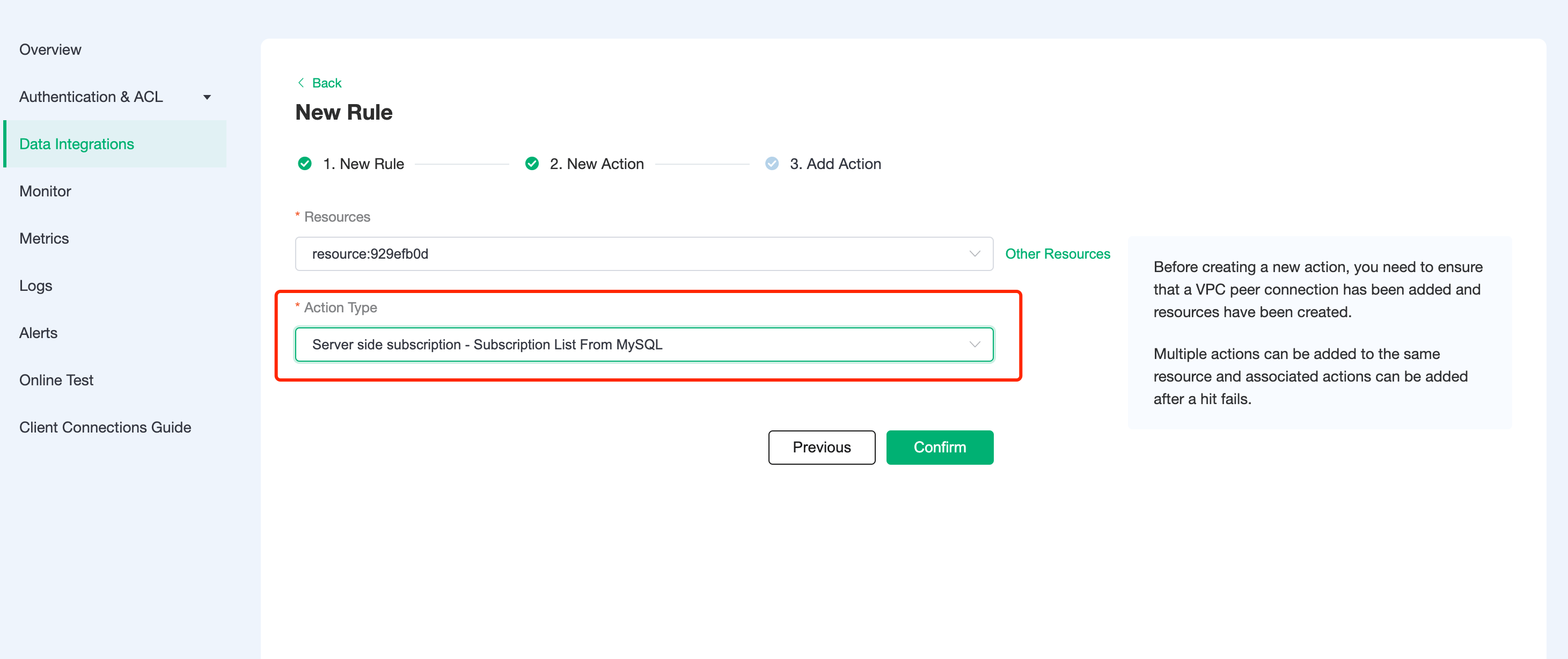
Task: Click the chevron icon in the Resources field
Action: pyautogui.click(x=974, y=253)
